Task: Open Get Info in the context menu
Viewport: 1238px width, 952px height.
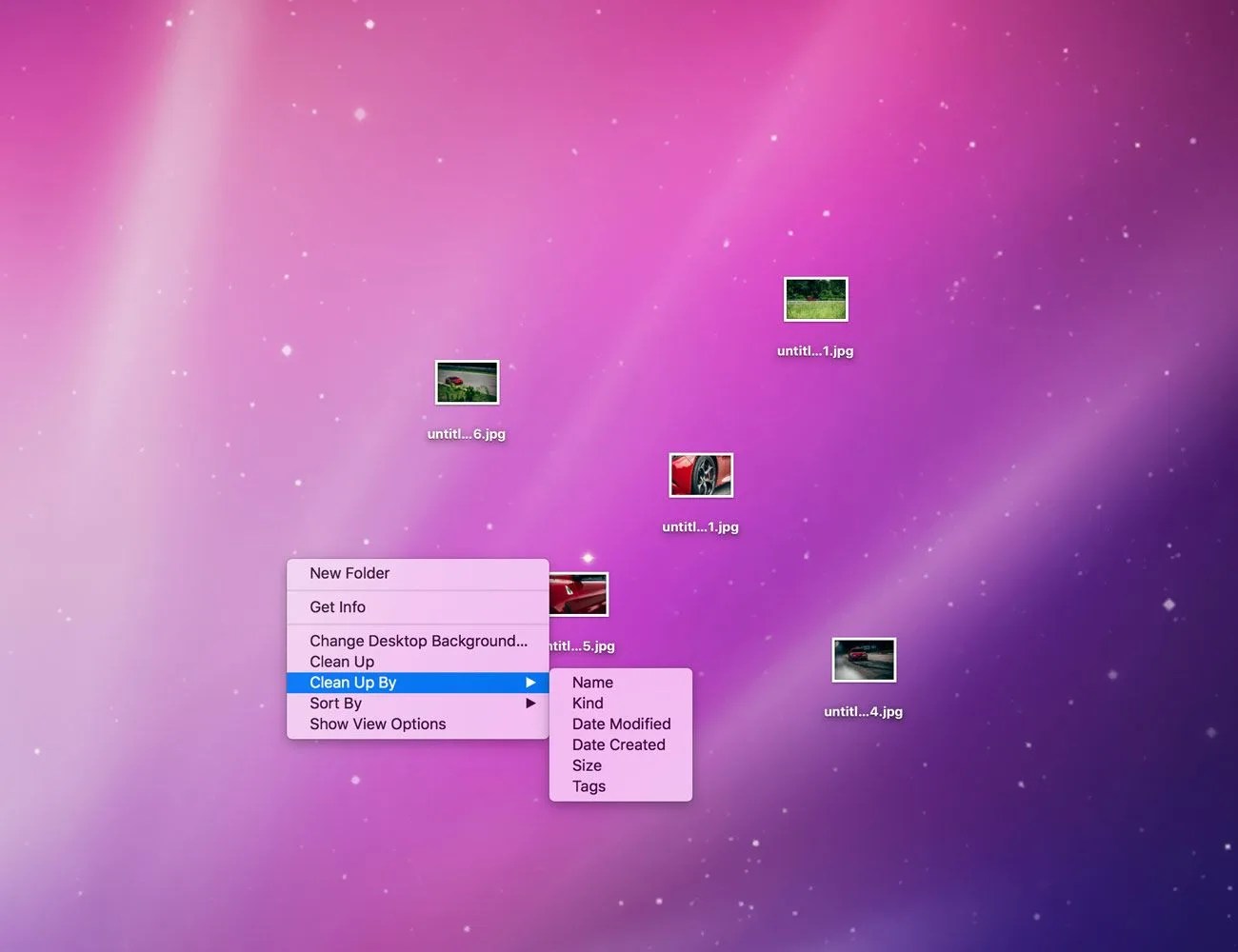Action: (418, 606)
